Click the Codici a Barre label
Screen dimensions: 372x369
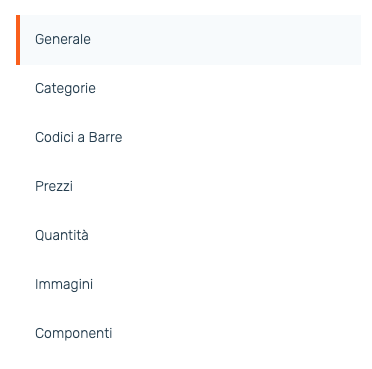79,137
